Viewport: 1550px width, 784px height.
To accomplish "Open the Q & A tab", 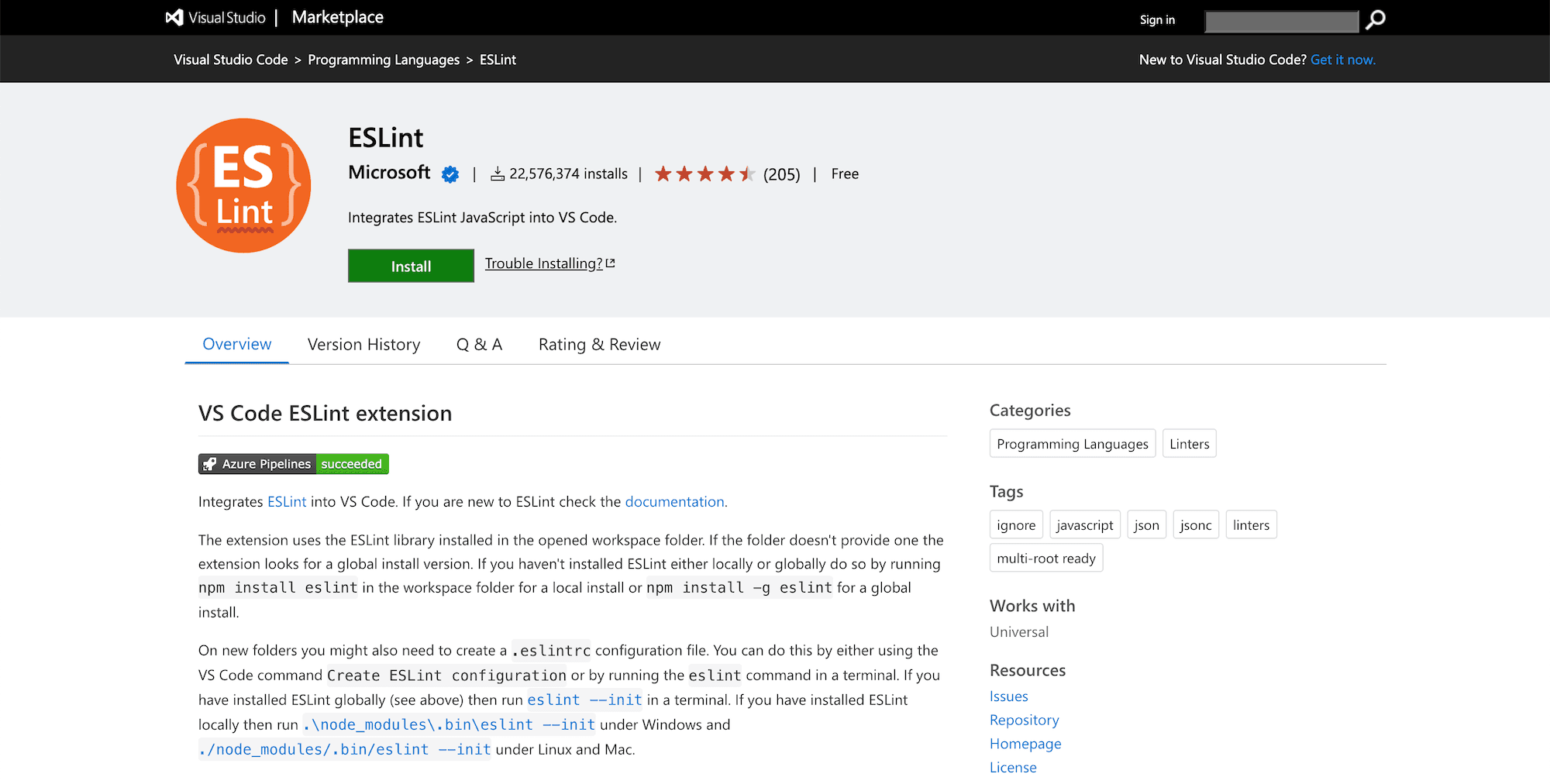I will [x=480, y=345].
